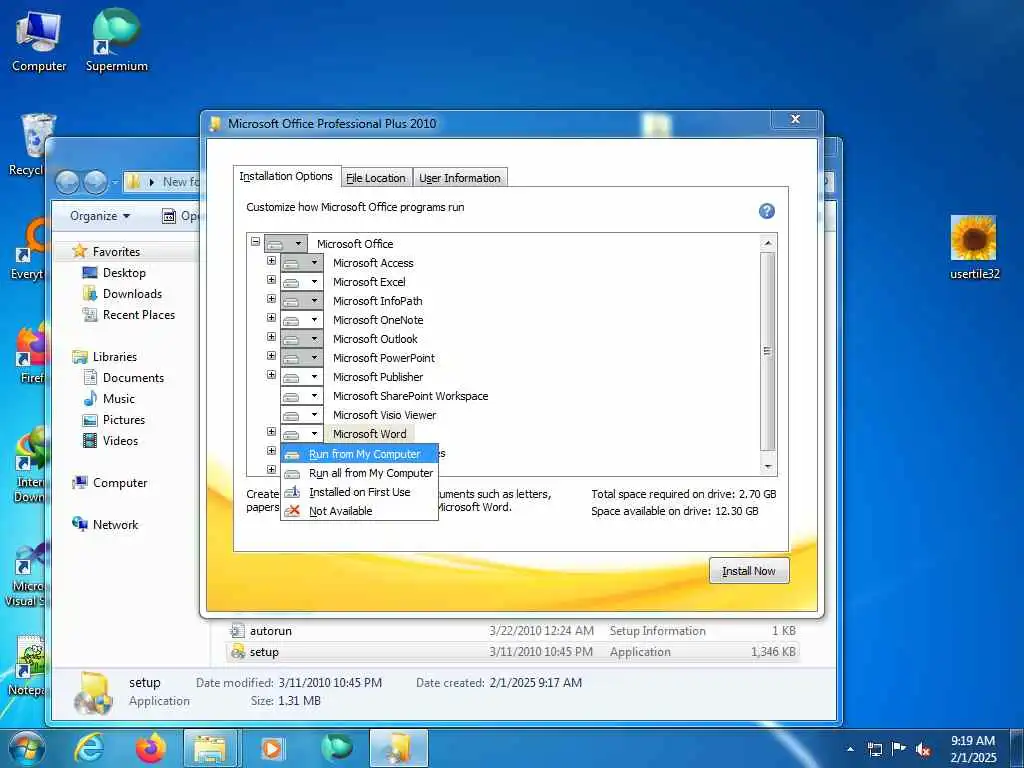Switch to Windows Explorer taskbar button

(212, 748)
